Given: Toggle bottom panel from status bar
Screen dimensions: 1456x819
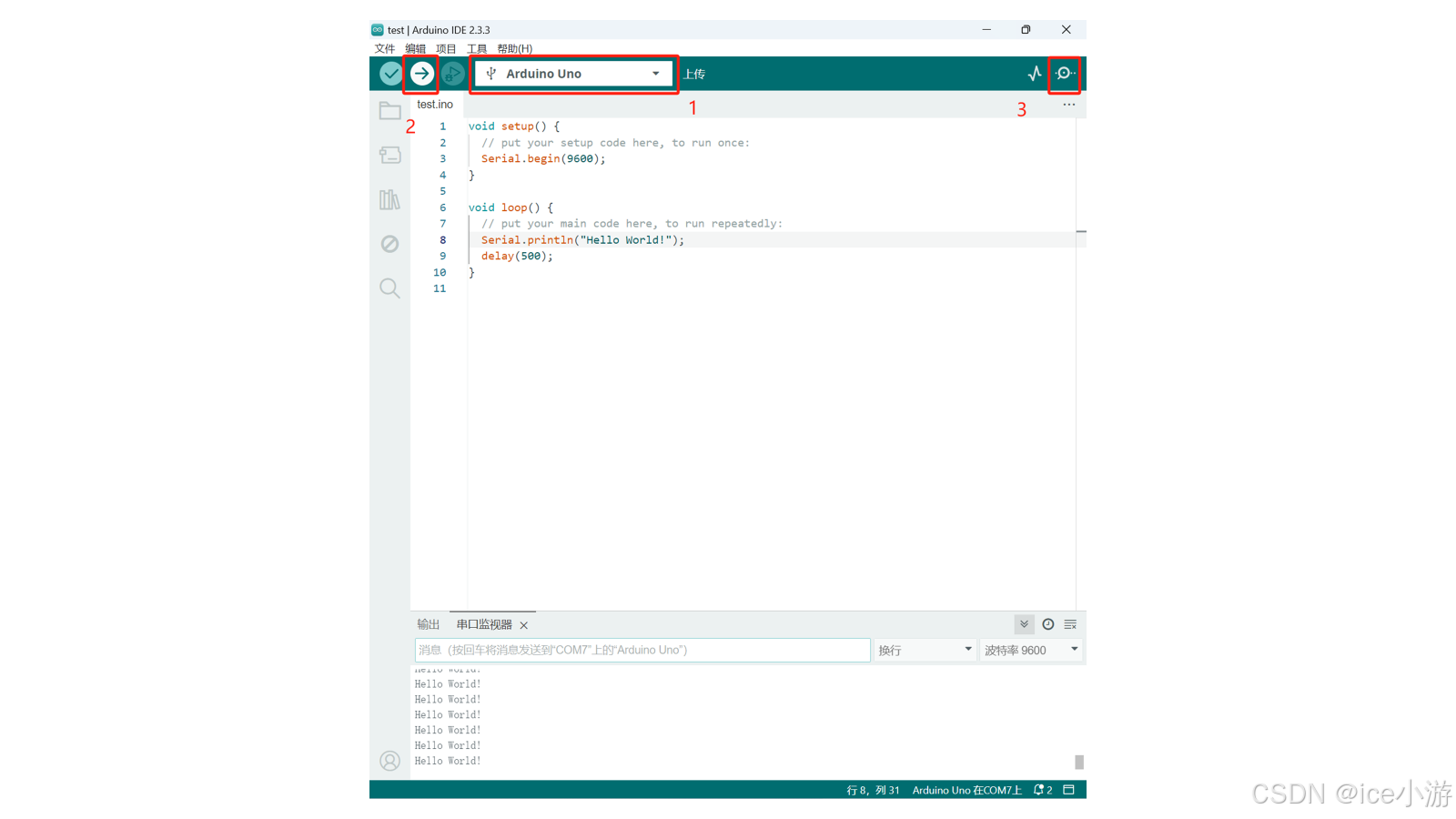Looking at the screenshot, I should (x=1069, y=790).
